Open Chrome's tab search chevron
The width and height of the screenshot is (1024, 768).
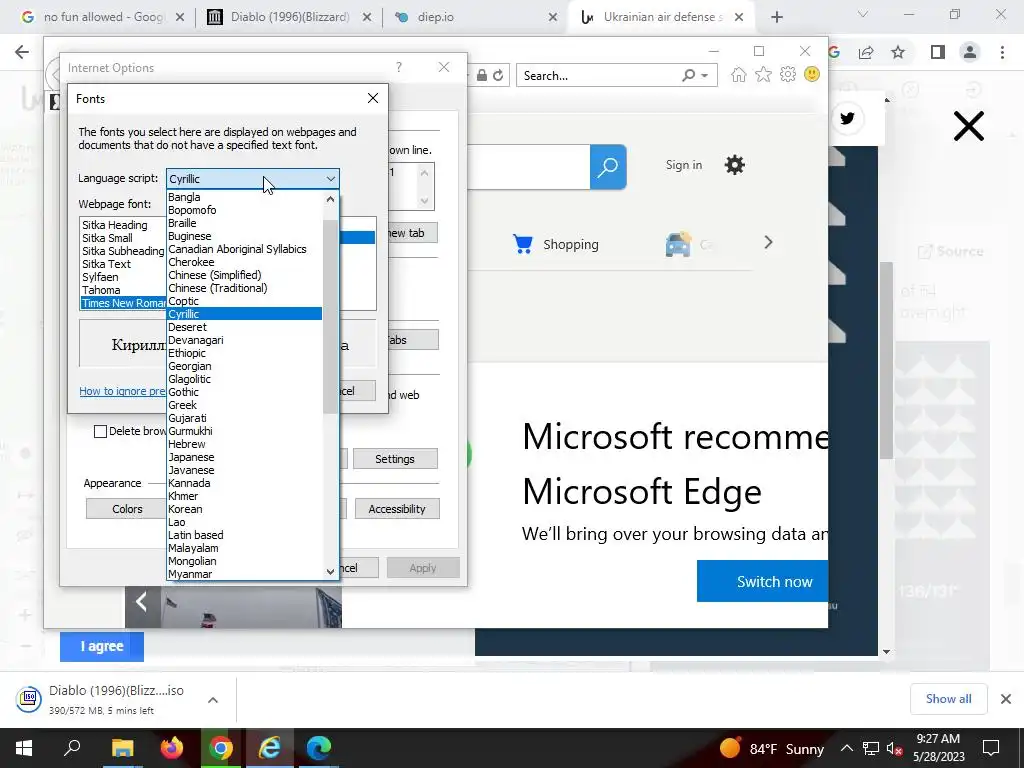click(x=862, y=14)
